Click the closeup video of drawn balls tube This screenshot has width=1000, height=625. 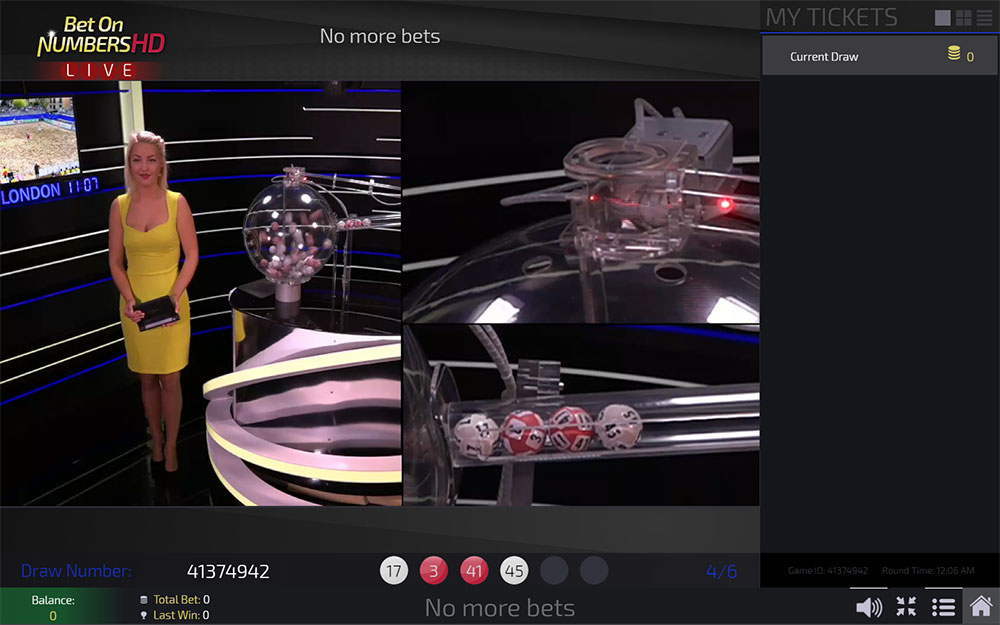580,415
